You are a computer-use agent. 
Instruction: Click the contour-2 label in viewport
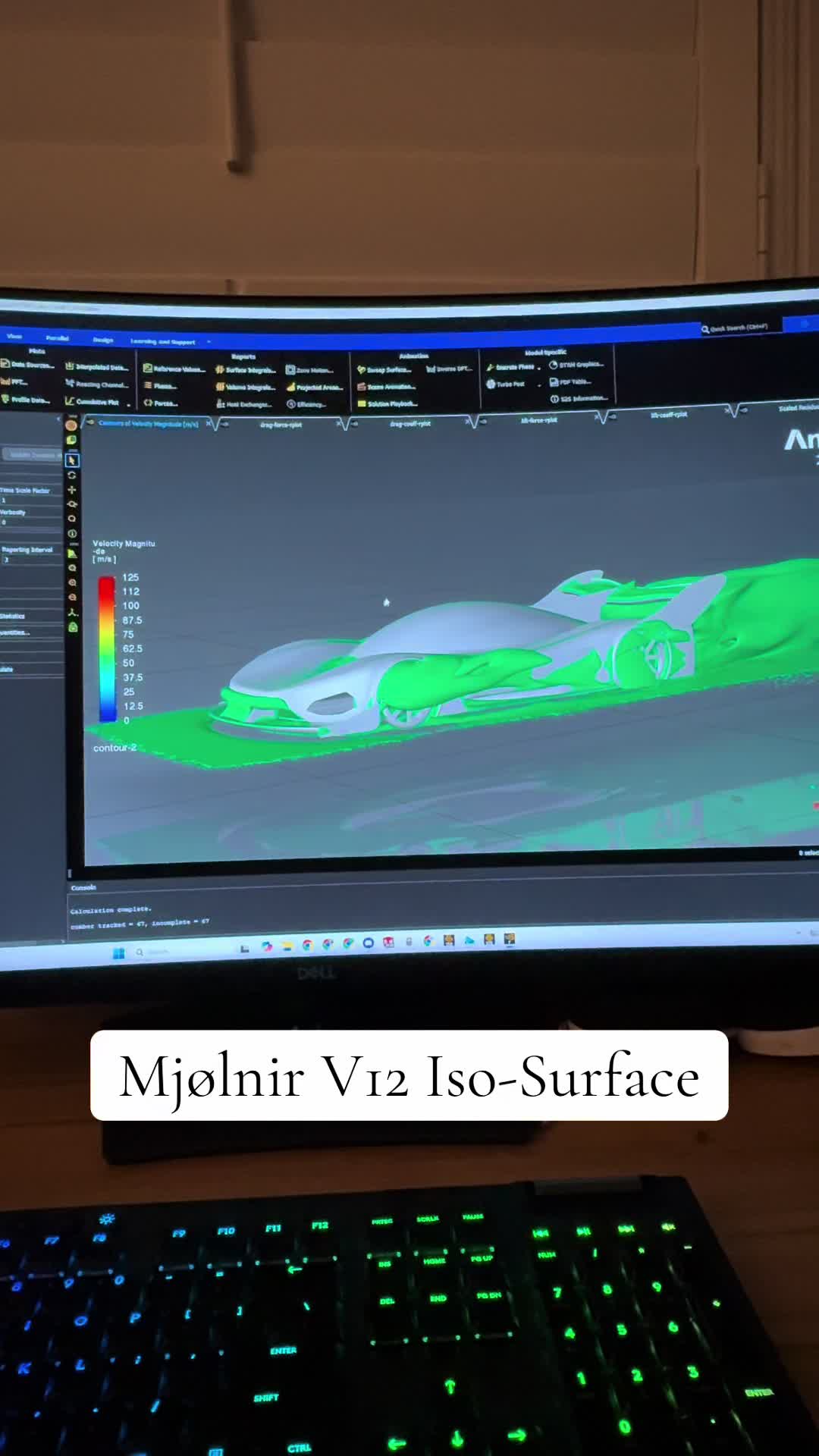tap(115, 748)
